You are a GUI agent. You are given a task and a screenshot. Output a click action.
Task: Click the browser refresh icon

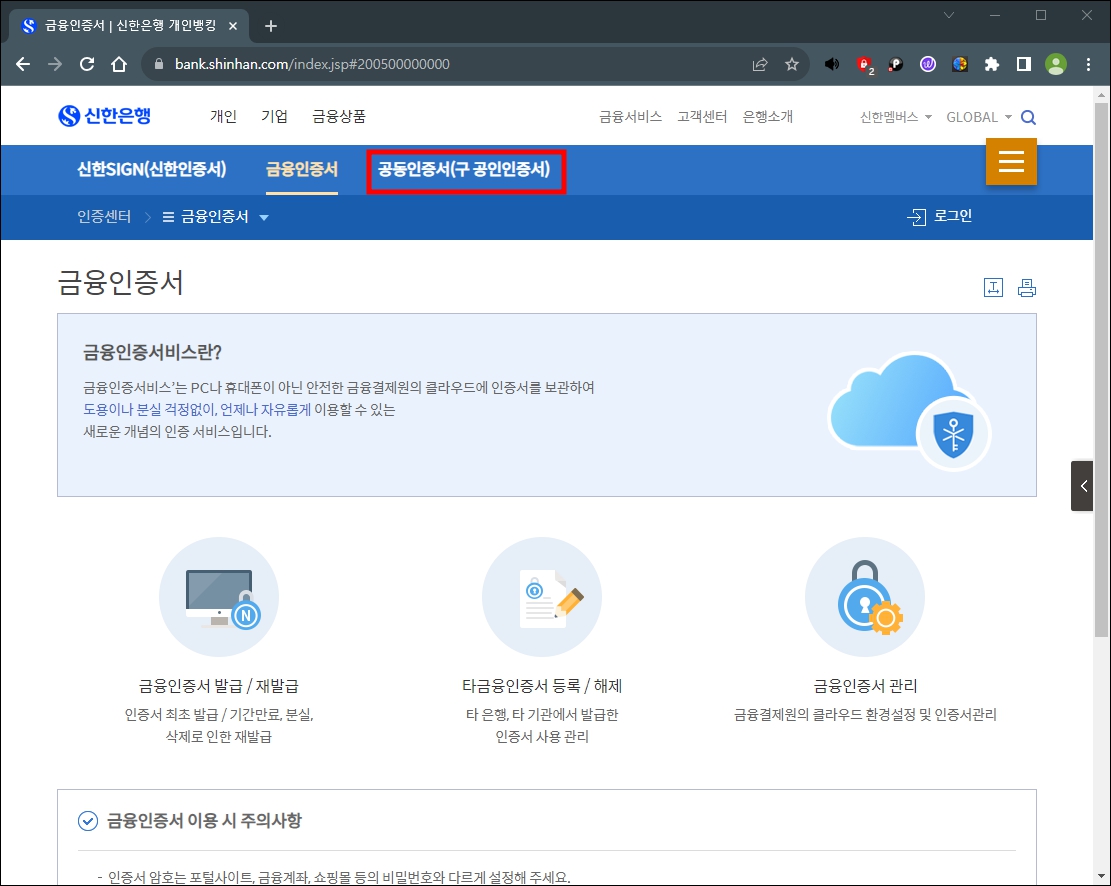pos(86,63)
